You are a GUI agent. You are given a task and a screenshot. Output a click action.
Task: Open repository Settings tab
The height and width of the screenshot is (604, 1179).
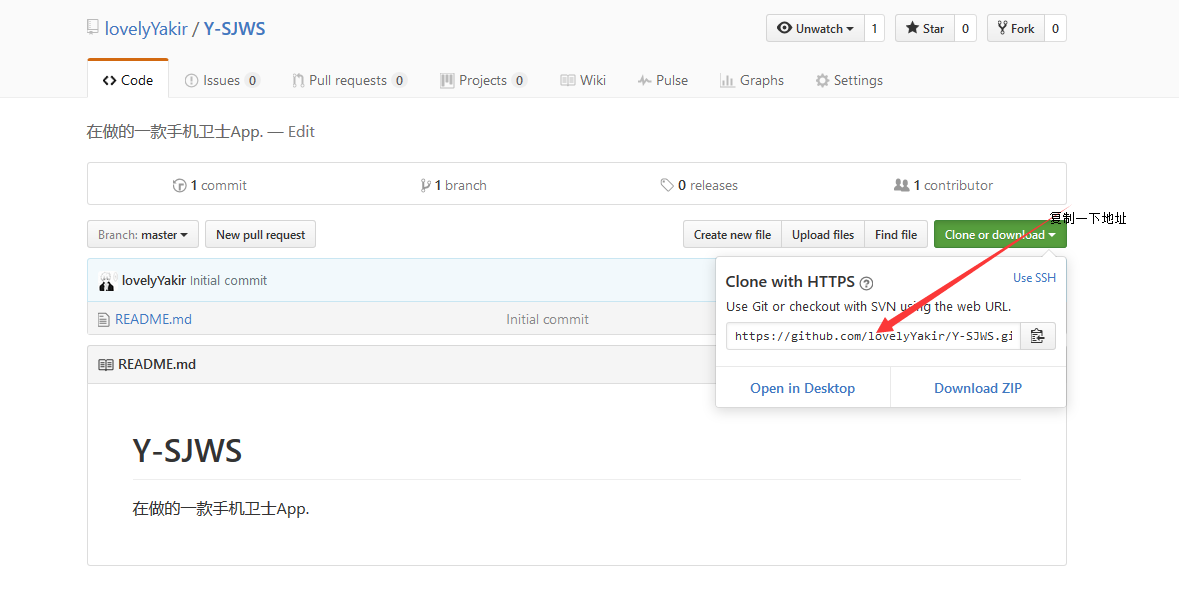click(849, 80)
